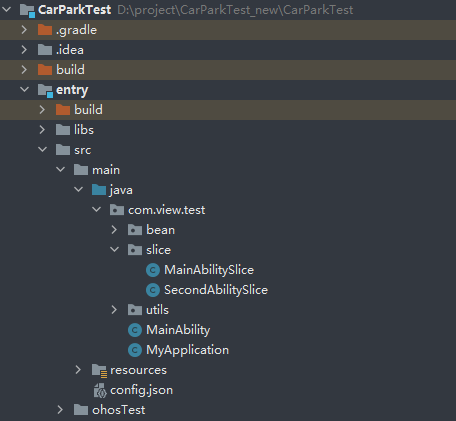The height and width of the screenshot is (421, 456).
Task: Click the MainAbility class icon
Action: tap(135, 330)
